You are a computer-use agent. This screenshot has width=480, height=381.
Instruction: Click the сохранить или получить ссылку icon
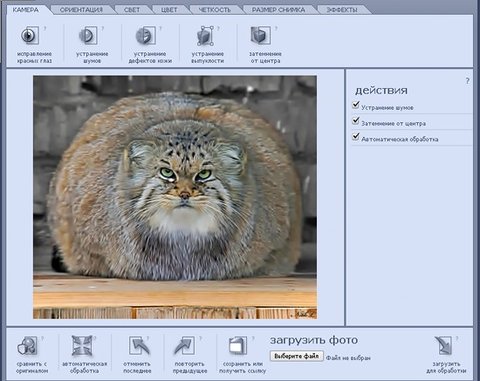[x=238, y=346]
